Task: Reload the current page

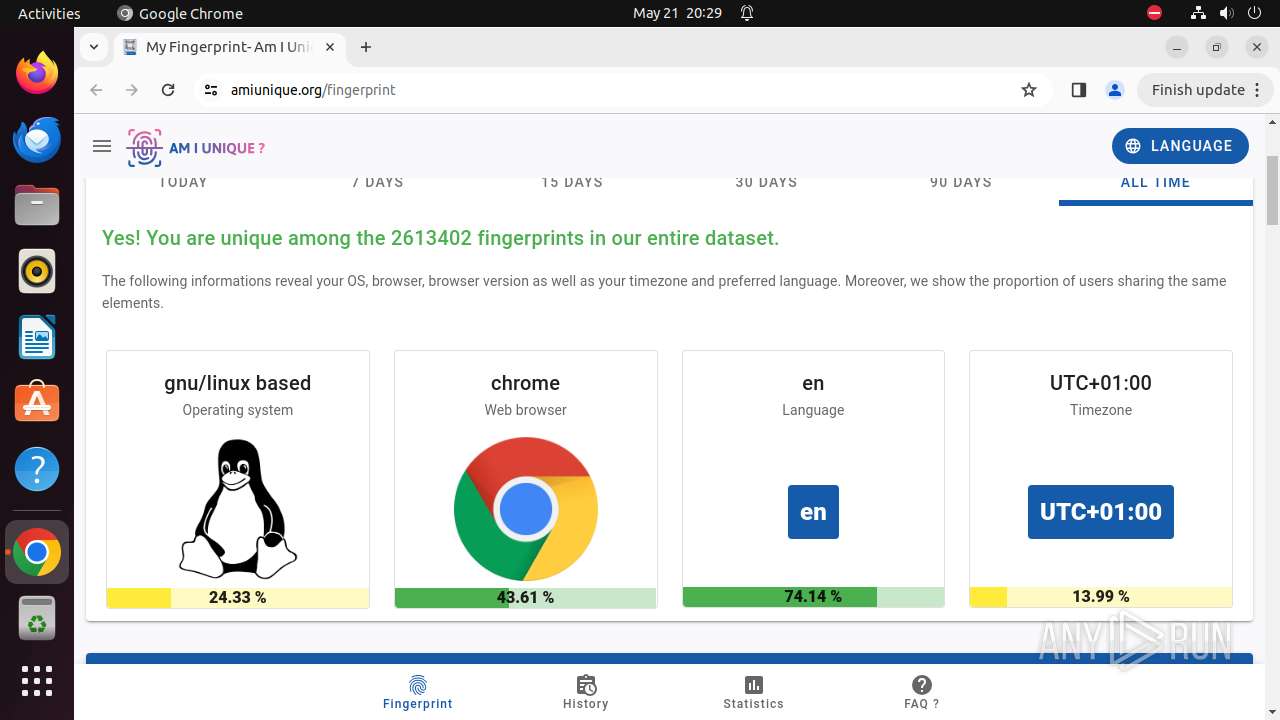Action: click(x=168, y=90)
